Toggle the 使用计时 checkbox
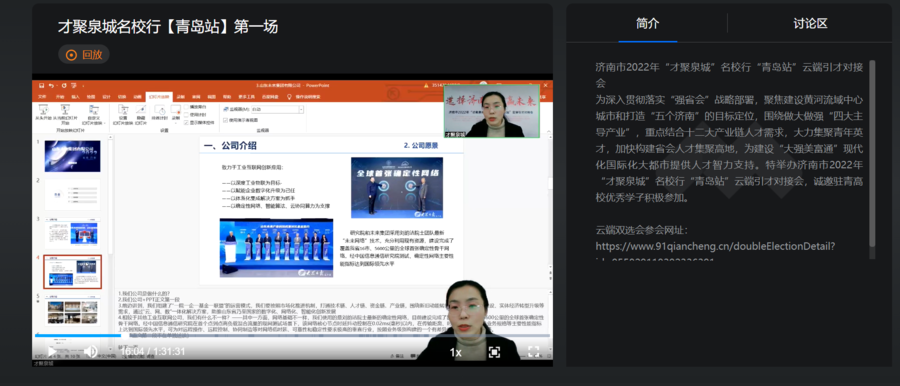This screenshot has height=386, width=900. [187, 114]
